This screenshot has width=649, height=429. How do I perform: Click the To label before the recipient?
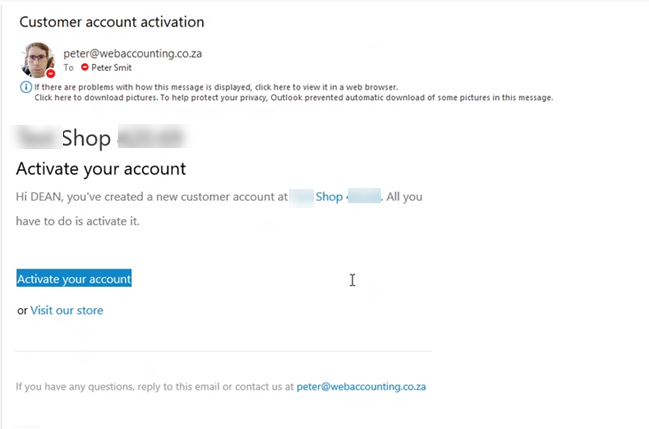pyautogui.click(x=69, y=67)
